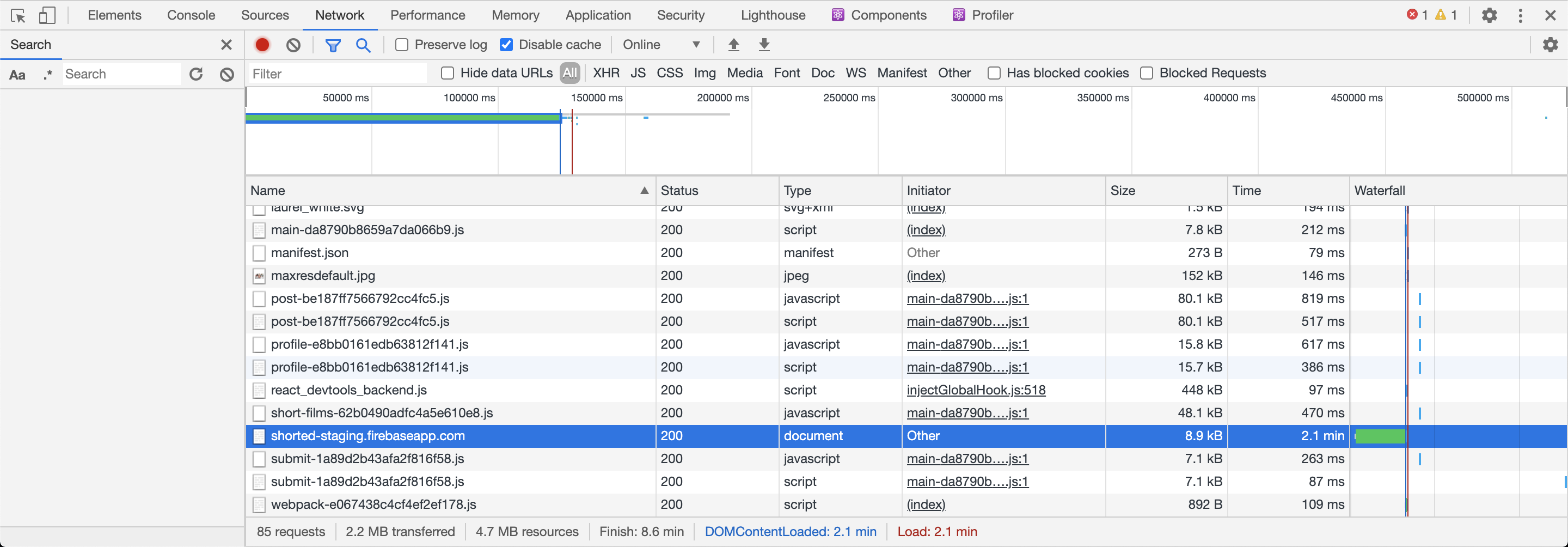This screenshot has width=1568, height=547.
Task: Enable Preserve log
Action: pyautogui.click(x=401, y=45)
